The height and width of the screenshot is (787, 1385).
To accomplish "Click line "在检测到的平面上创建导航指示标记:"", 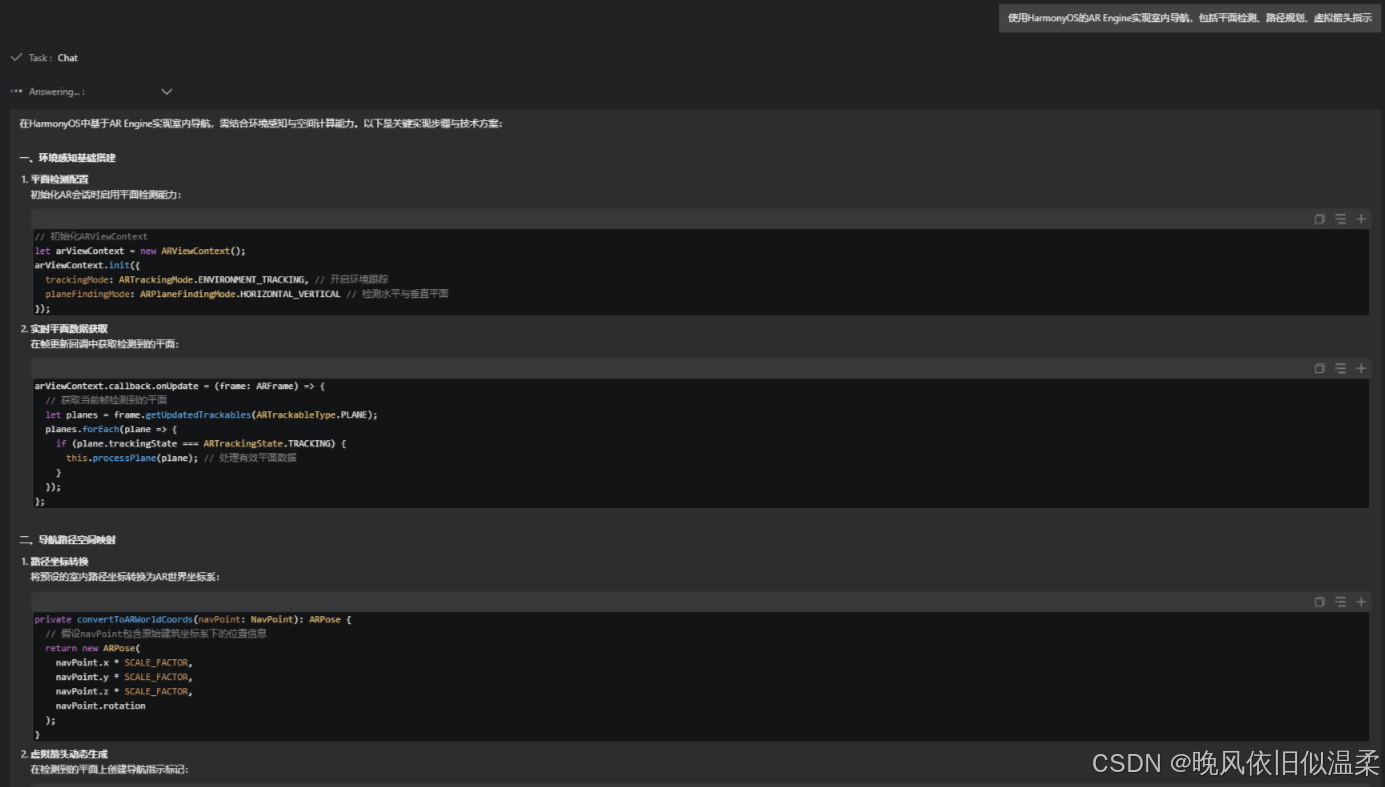I will pos(109,770).
